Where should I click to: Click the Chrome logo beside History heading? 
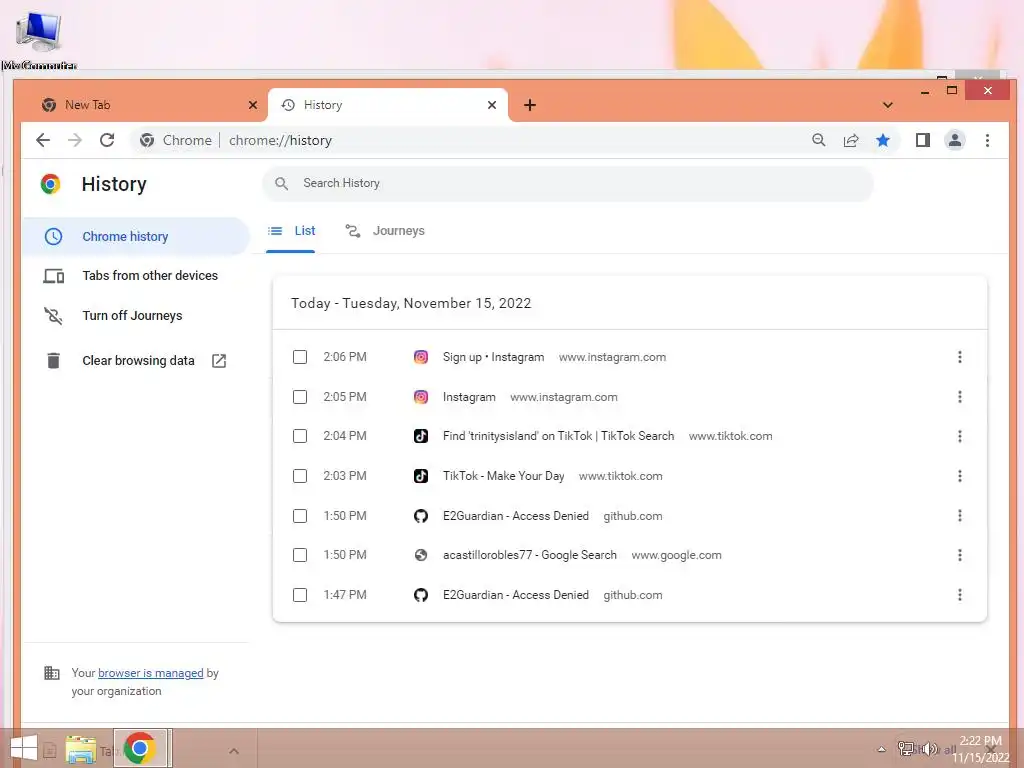(x=51, y=184)
